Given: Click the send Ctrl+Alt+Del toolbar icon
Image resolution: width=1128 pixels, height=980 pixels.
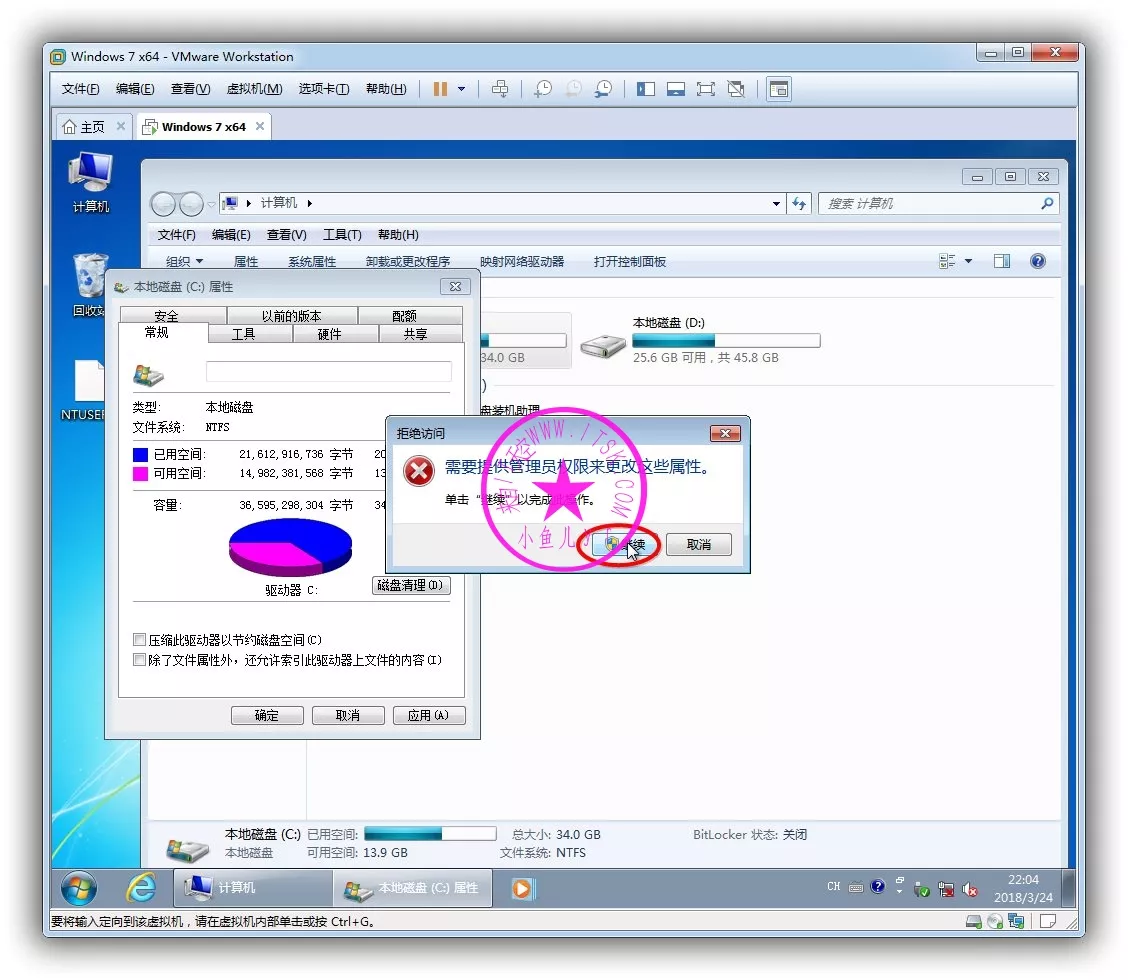Looking at the screenshot, I should pyautogui.click(x=500, y=89).
